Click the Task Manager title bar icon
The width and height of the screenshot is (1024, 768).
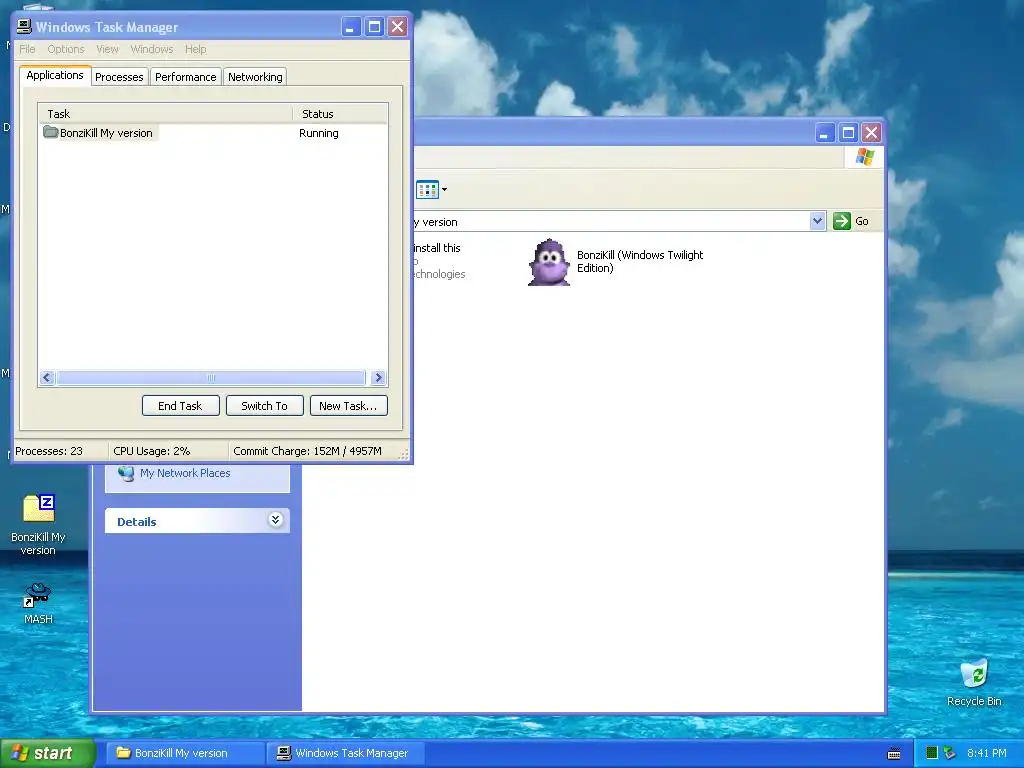[24, 26]
